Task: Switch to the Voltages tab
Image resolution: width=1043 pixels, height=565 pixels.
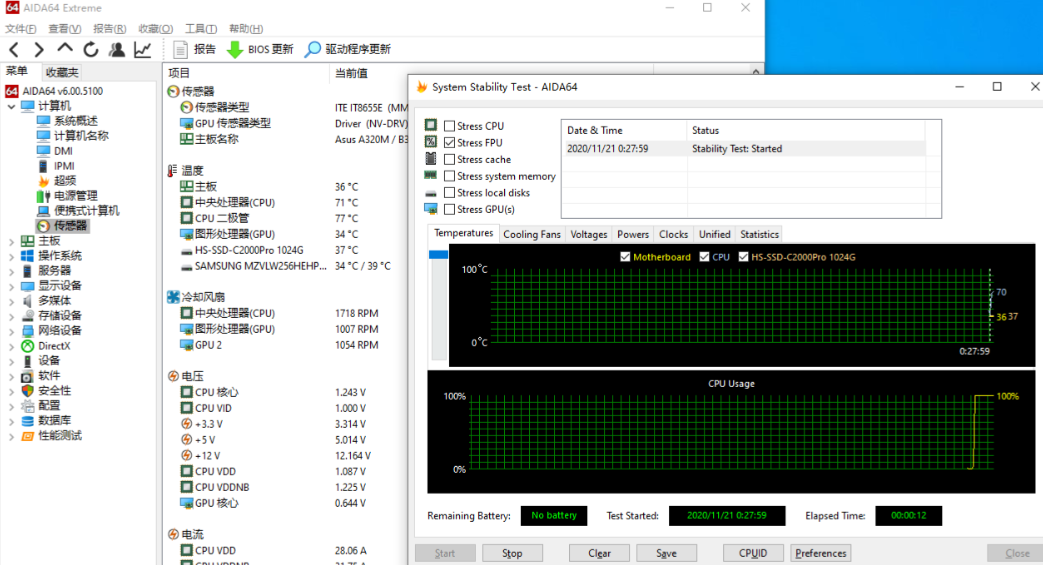Action: (x=589, y=234)
